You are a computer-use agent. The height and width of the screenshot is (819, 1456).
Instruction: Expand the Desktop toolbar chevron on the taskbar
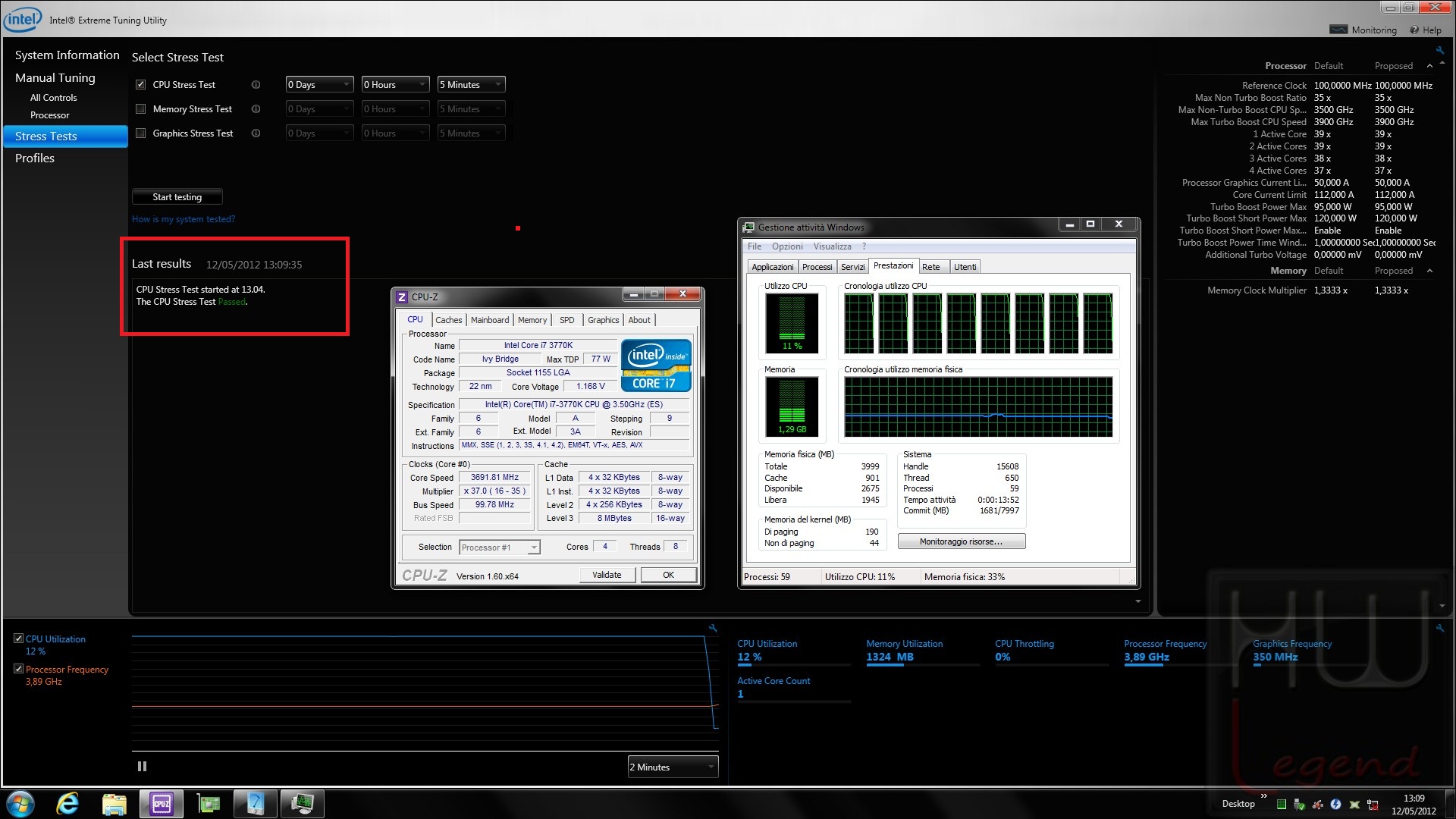[1263, 796]
